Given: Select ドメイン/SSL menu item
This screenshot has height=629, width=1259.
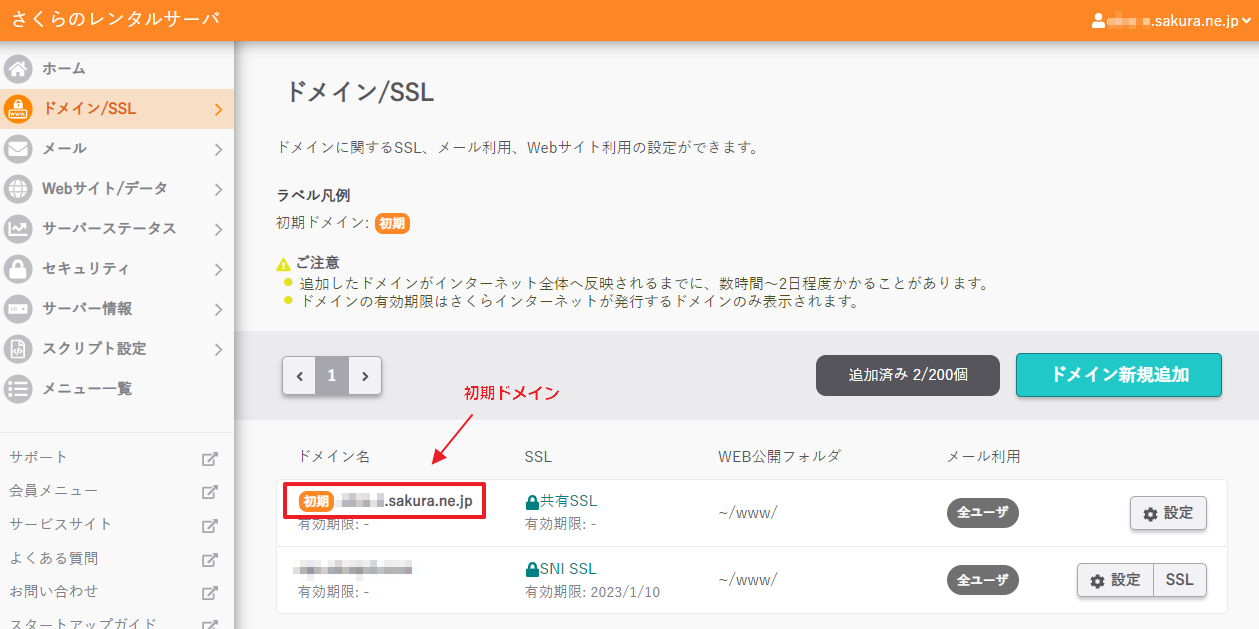Looking at the screenshot, I should pos(90,109).
